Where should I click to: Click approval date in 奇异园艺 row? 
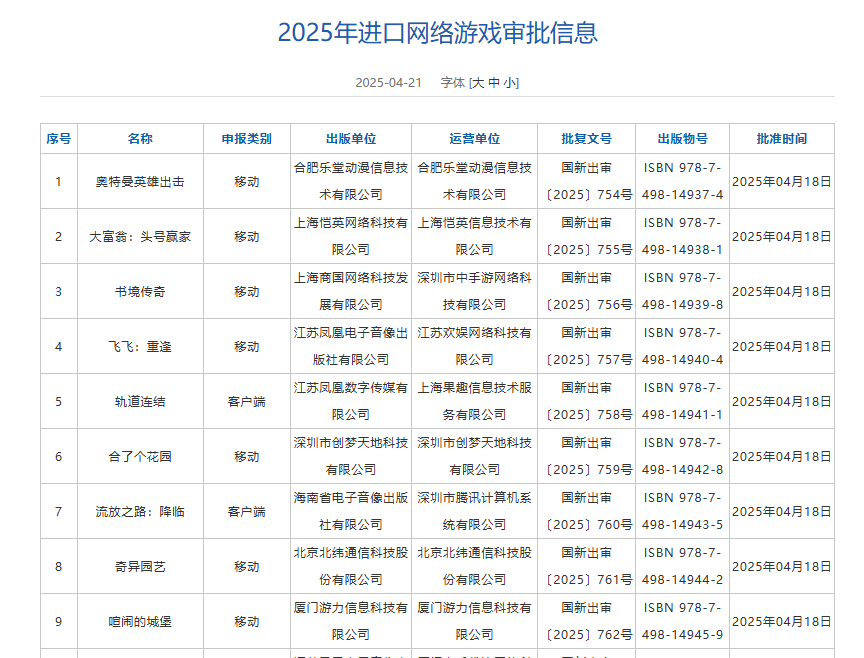(x=782, y=567)
